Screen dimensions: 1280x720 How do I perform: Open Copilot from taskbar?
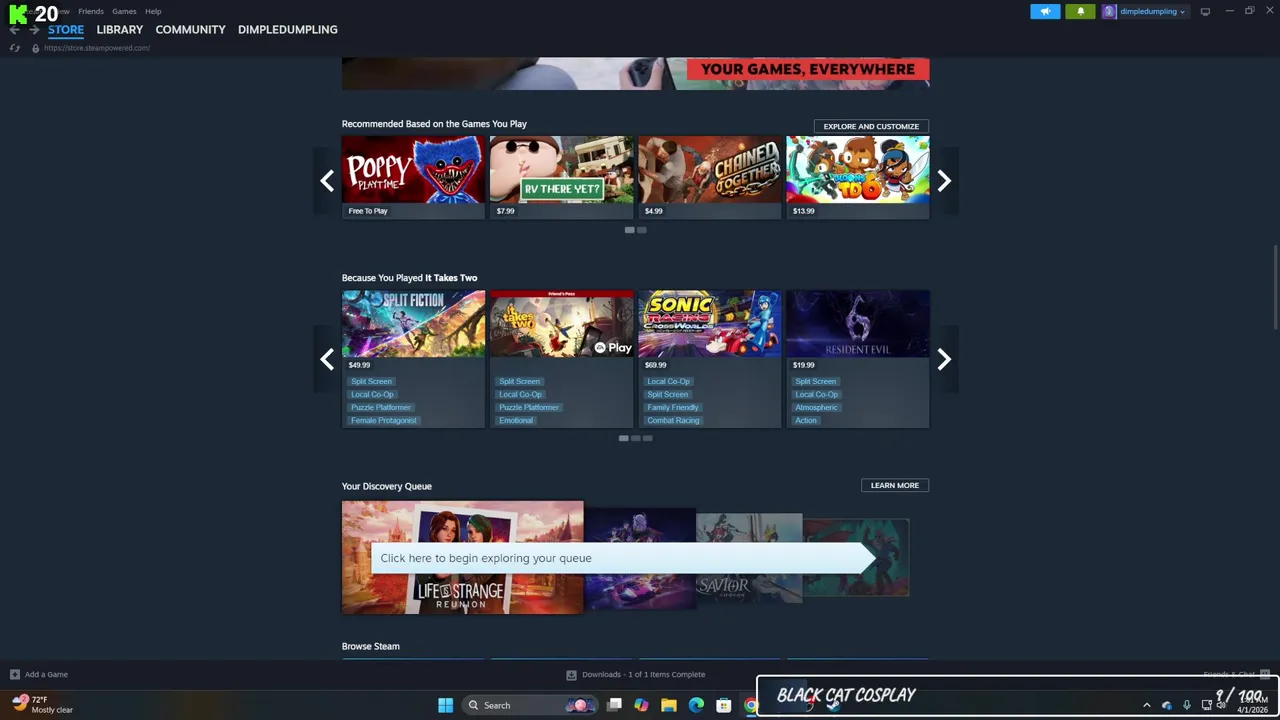pyautogui.click(x=641, y=706)
